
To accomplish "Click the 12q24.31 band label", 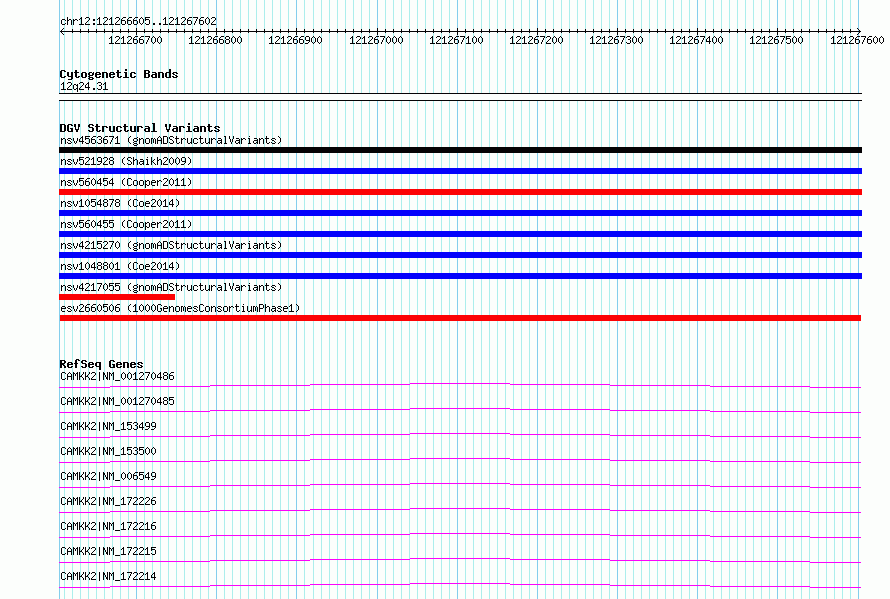I will [x=84, y=86].
